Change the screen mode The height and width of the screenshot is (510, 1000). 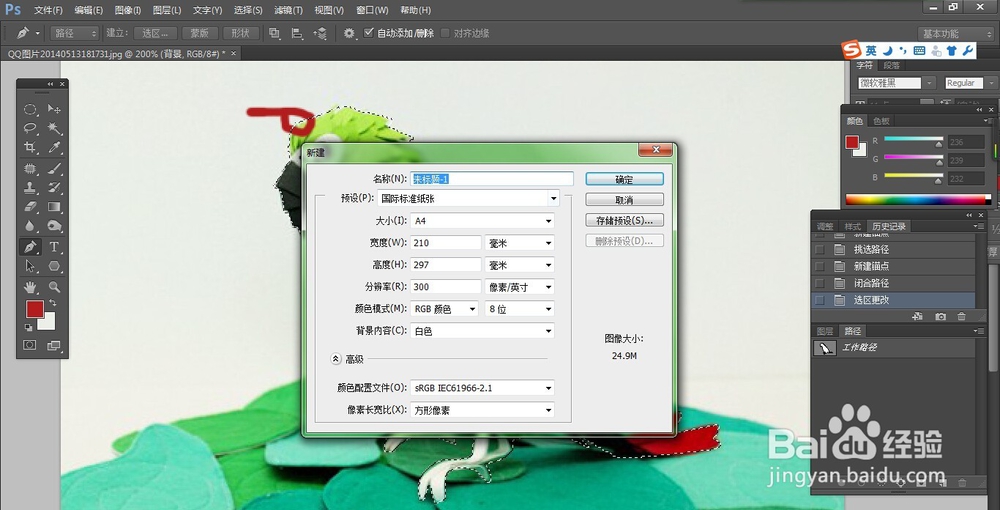54,345
